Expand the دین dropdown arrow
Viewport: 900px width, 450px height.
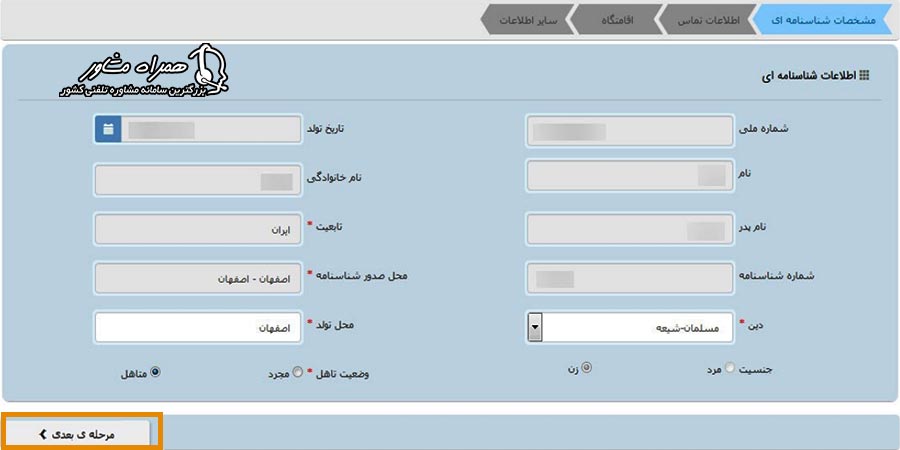534,327
